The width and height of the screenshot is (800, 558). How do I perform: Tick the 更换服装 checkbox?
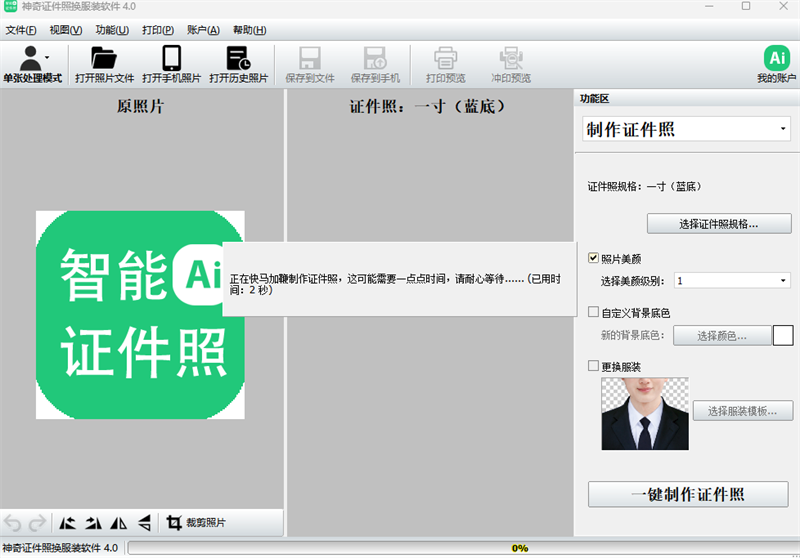[x=594, y=366]
